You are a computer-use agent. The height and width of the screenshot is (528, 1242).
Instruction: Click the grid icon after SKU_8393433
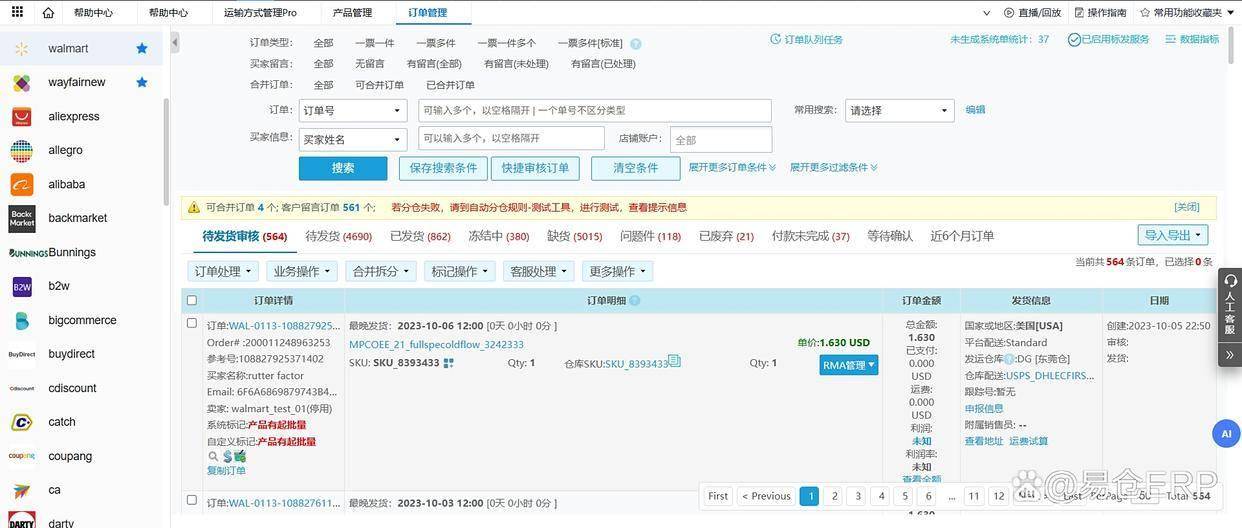pyautogui.click(x=449, y=363)
